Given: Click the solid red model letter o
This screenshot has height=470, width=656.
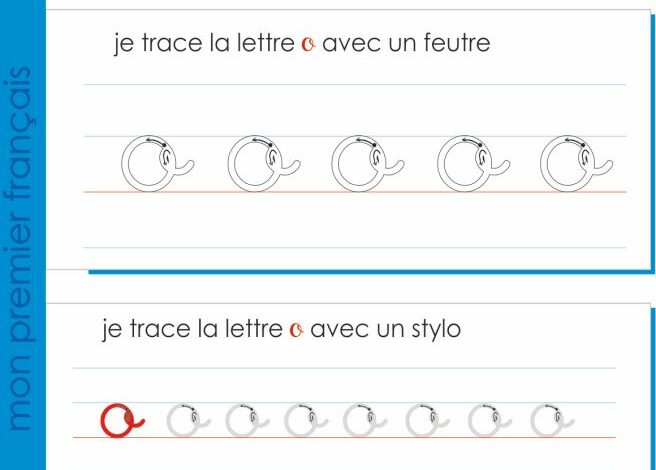Looking at the screenshot, I should point(123,421).
